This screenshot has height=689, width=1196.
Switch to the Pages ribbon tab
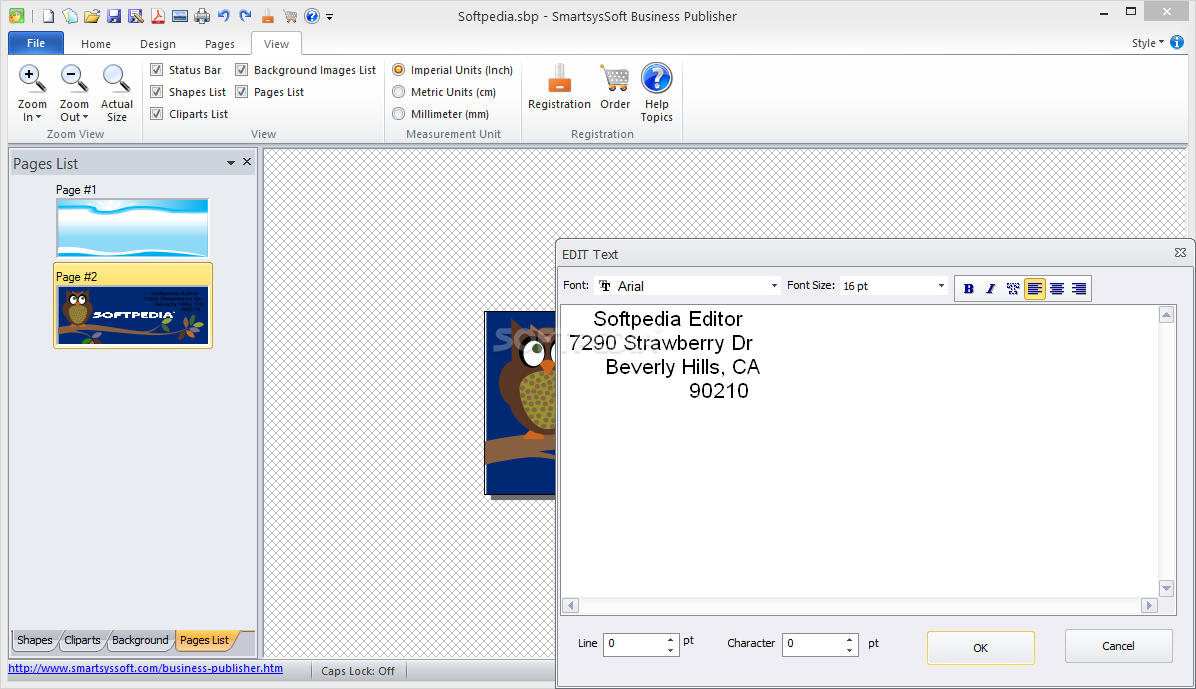point(220,44)
